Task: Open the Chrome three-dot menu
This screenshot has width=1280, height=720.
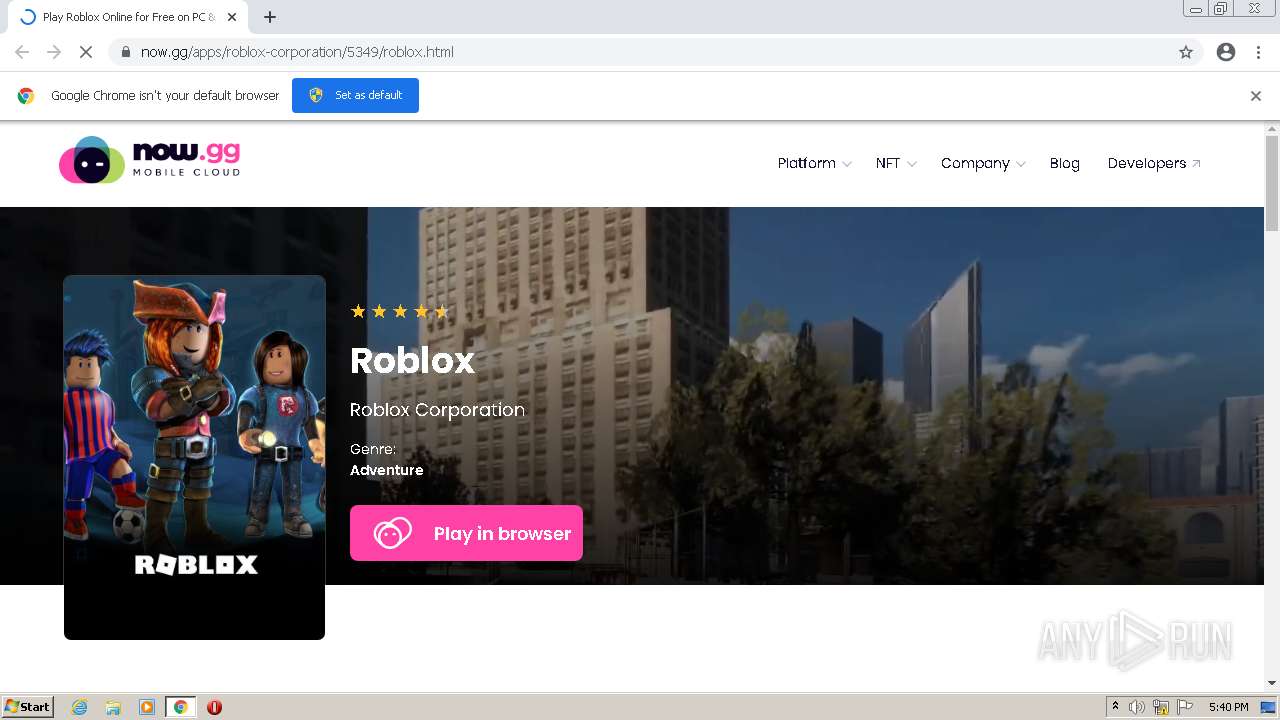Action: tap(1258, 52)
